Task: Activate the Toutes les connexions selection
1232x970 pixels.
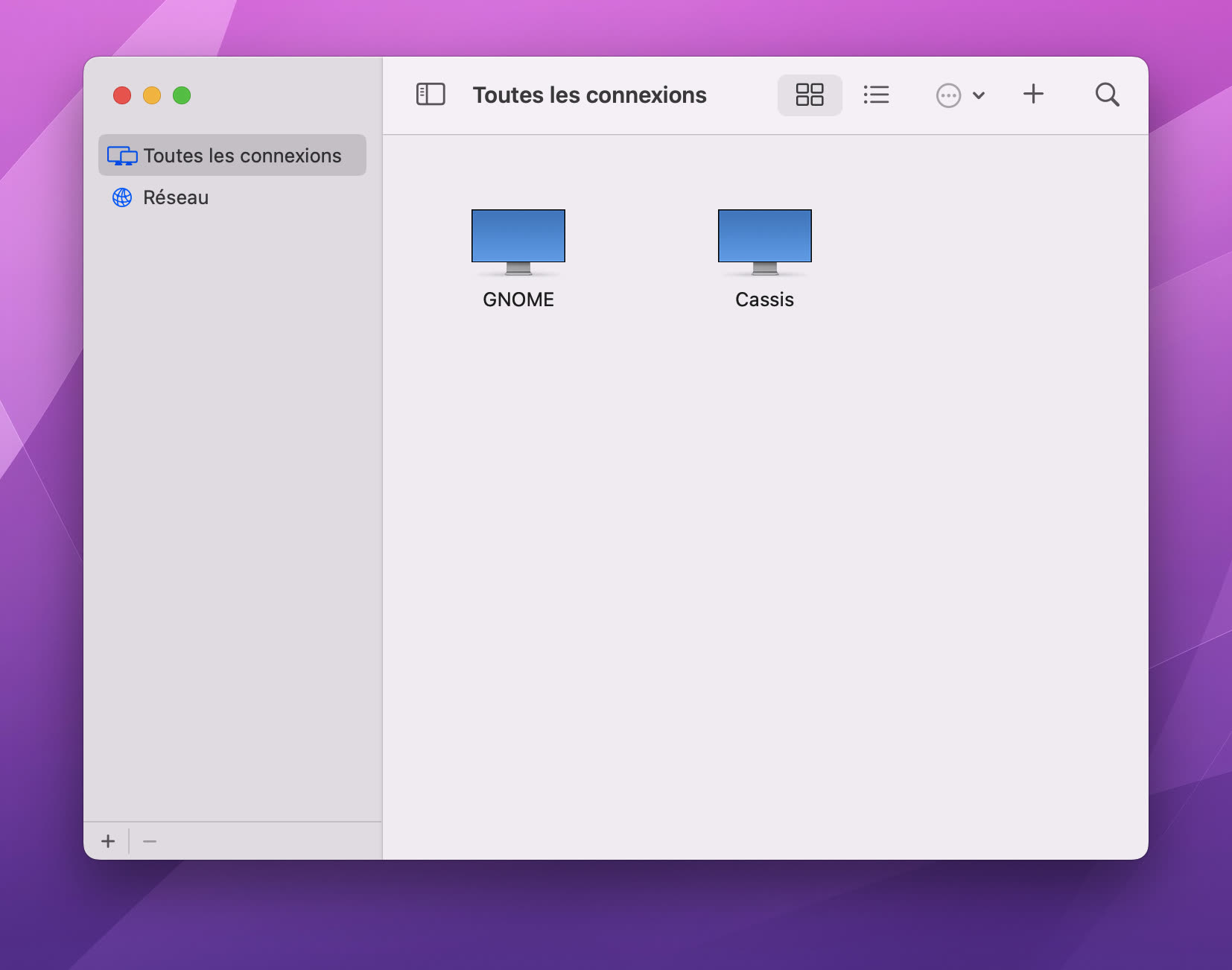Action: 231,155
